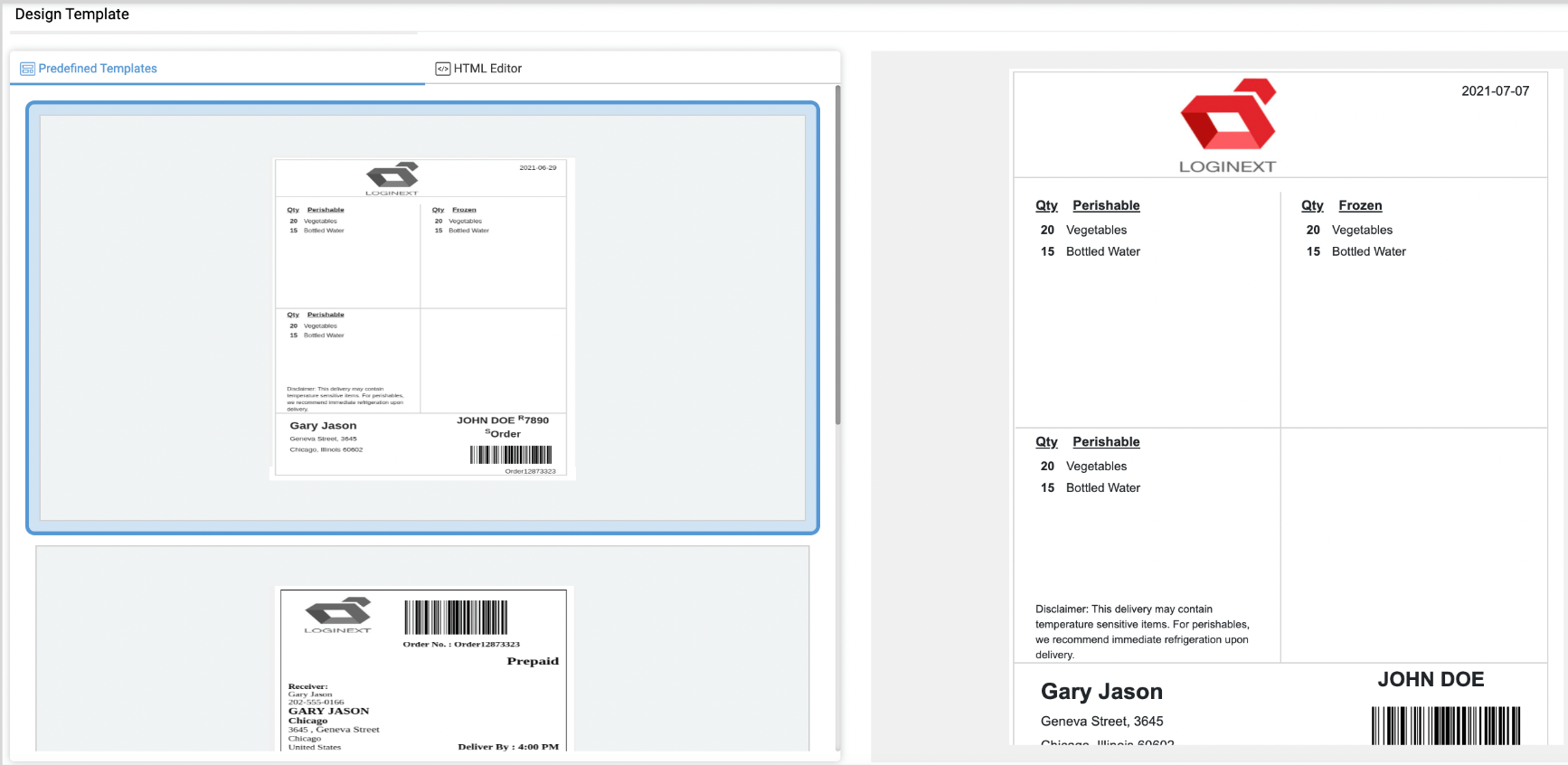Click the Design Template heading
The image size is (1568, 765).
72,14
